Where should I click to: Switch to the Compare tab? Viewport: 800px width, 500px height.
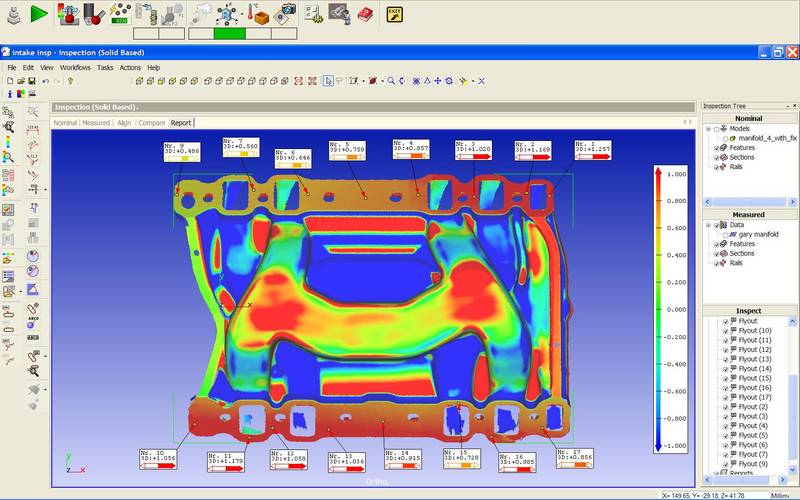[151, 123]
